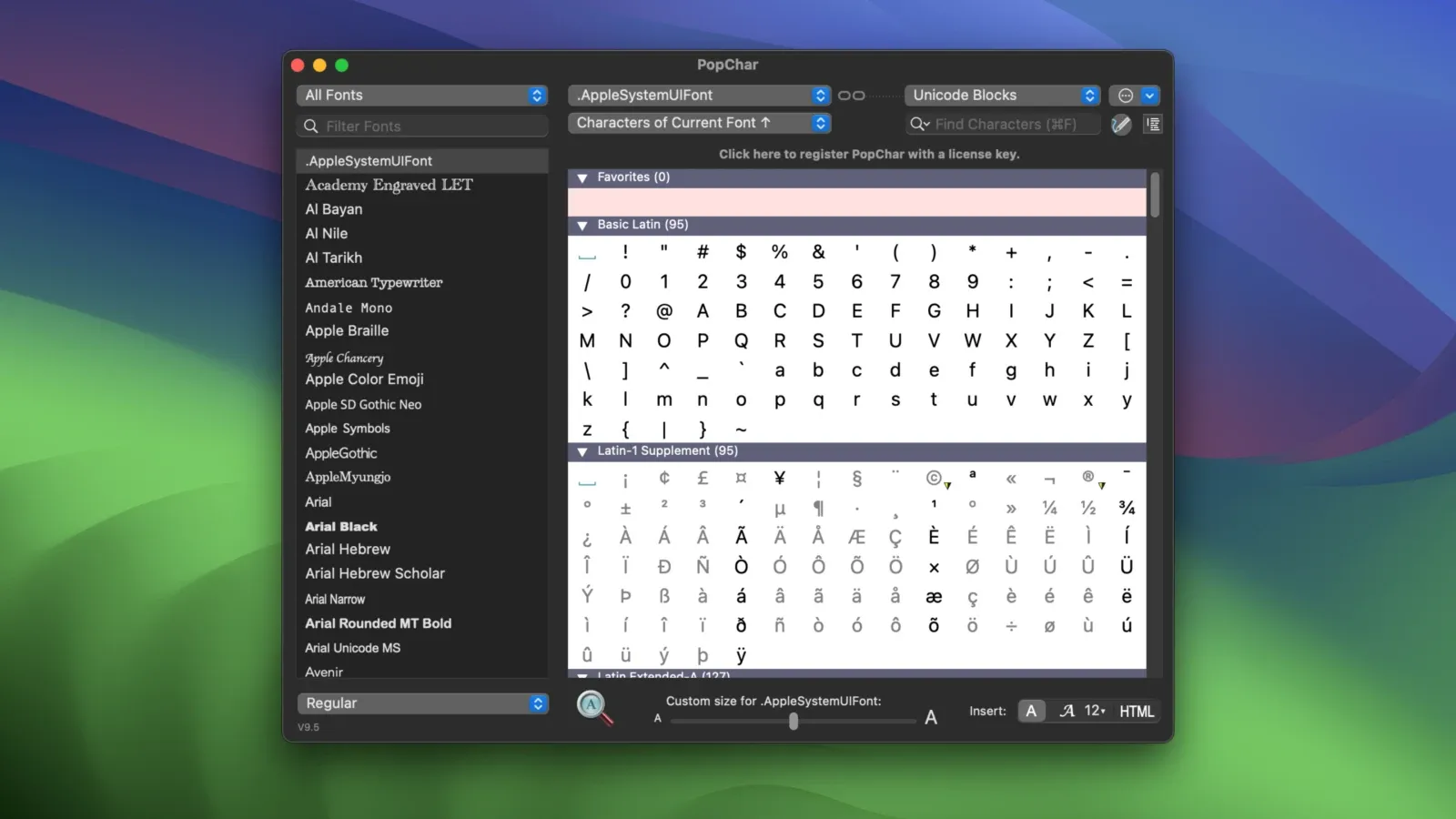
Task: Collapse the Basic Latin section
Action: 582,225
